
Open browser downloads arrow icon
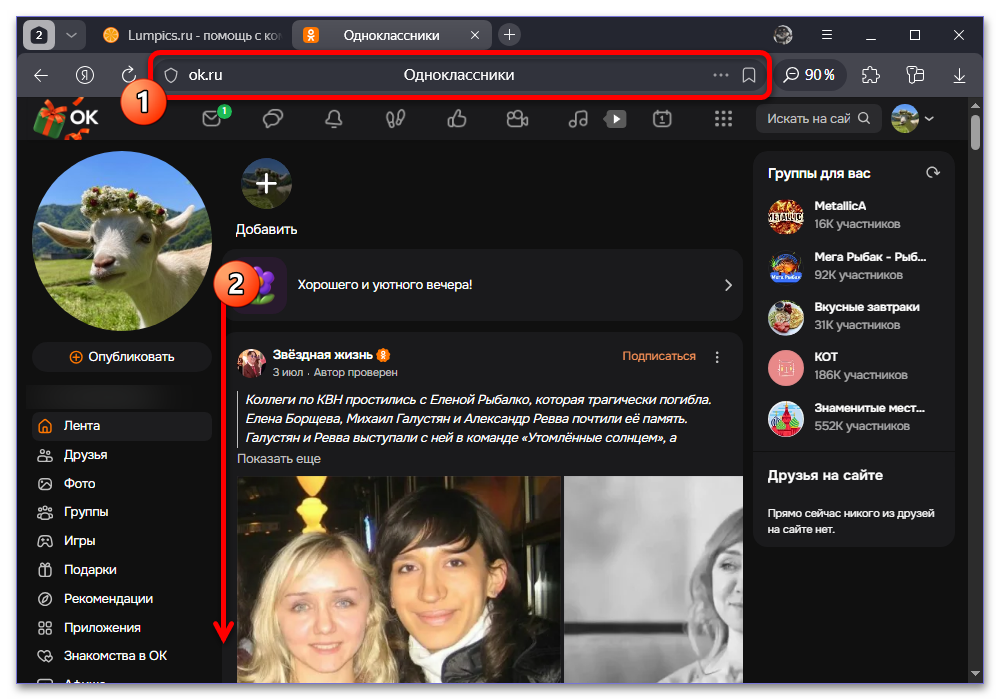coord(959,75)
